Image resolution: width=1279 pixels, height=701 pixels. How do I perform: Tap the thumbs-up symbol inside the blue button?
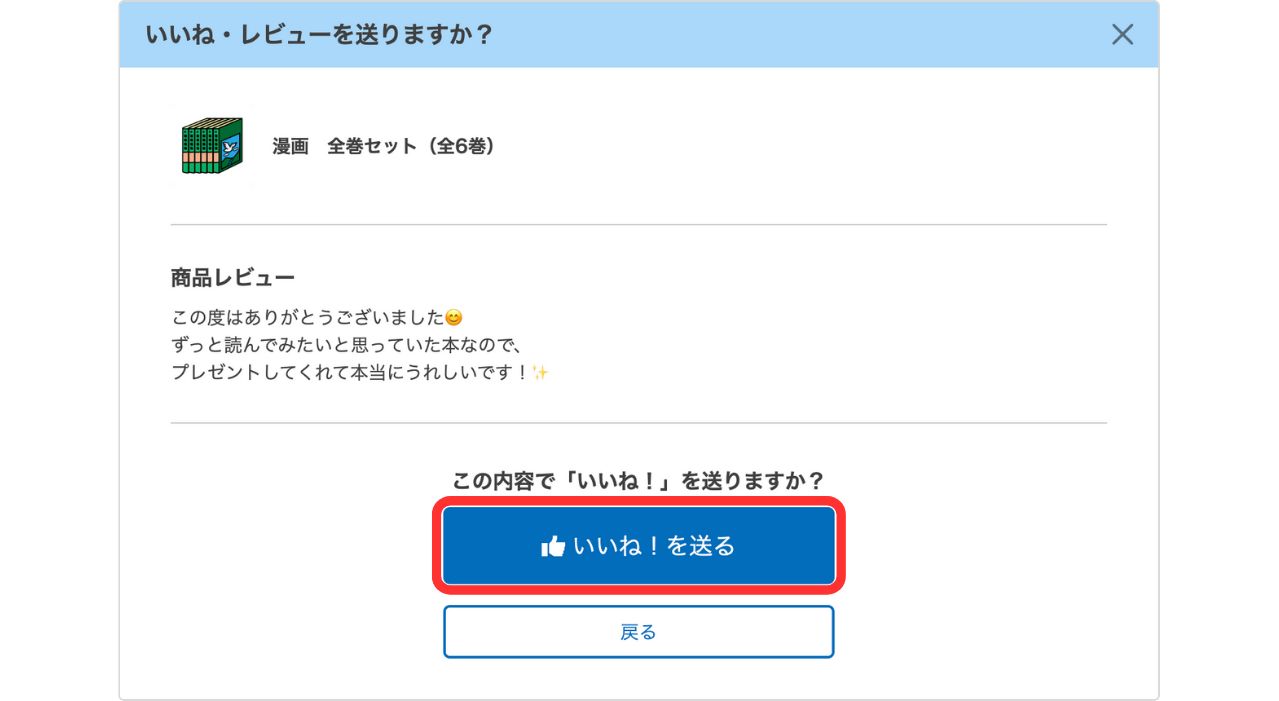tap(554, 546)
